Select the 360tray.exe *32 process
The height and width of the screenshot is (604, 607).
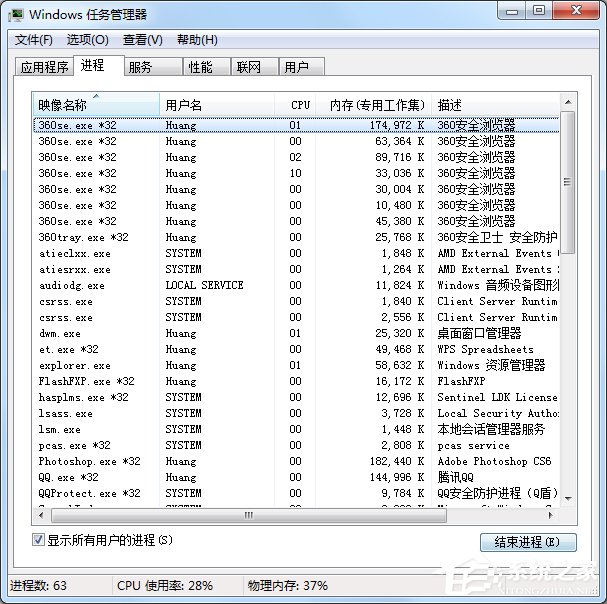pos(296,237)
